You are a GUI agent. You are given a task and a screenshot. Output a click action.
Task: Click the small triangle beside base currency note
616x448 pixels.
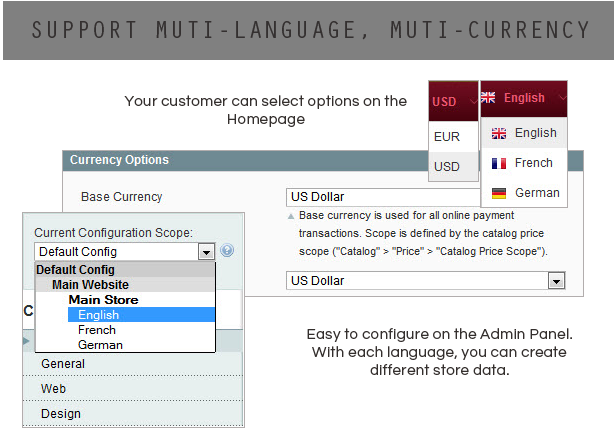[x=291, y=216]
